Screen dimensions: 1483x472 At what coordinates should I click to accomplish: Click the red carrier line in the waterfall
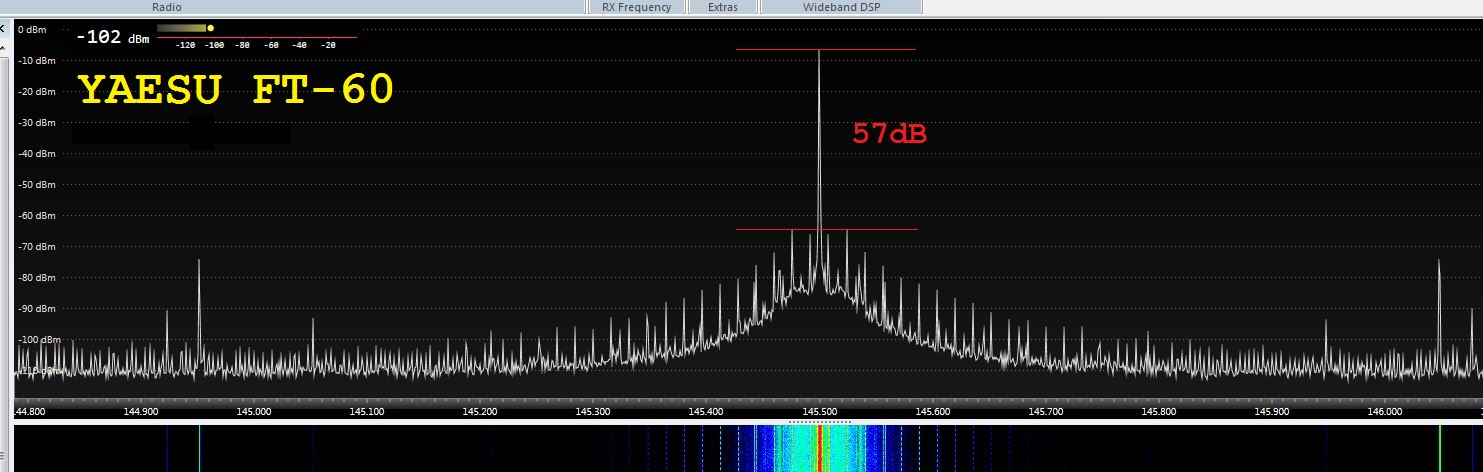click(819, 448)
